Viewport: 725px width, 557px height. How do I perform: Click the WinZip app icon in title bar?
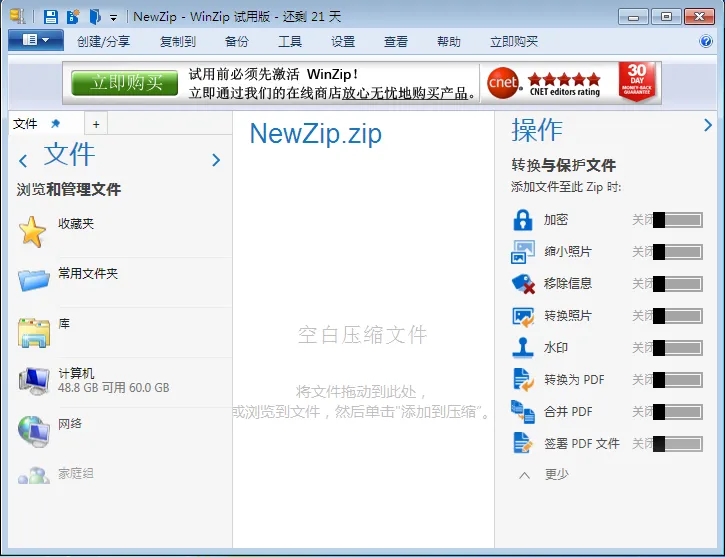pyautogui.click(x=17, y=16)
